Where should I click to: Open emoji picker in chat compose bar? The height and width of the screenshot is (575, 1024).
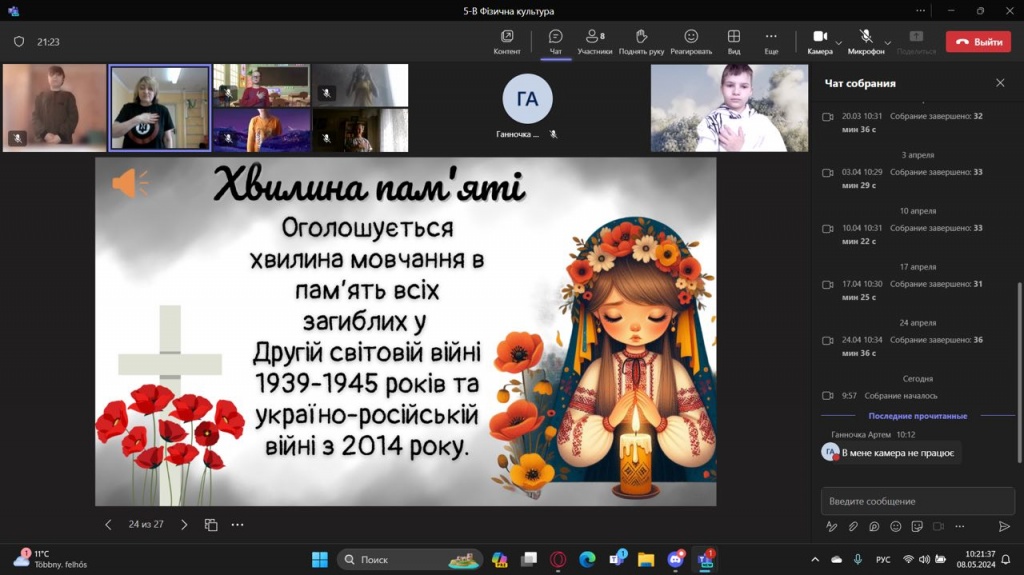pyautogui.click(x=895, y=526)
